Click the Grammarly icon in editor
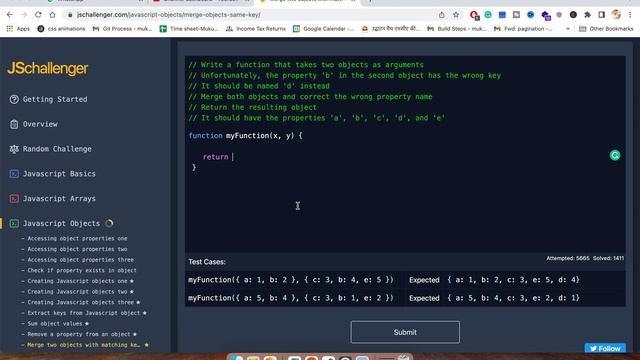 coord(615,155)
